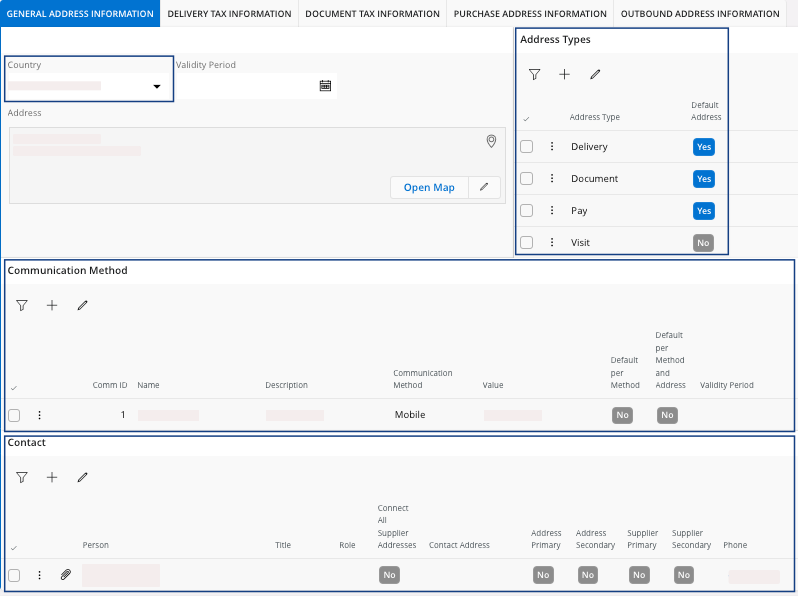Open the Validity Period calendar picker
Image resolution: width=798 pixels, height=596 pixels.
(x=325, y=86)
